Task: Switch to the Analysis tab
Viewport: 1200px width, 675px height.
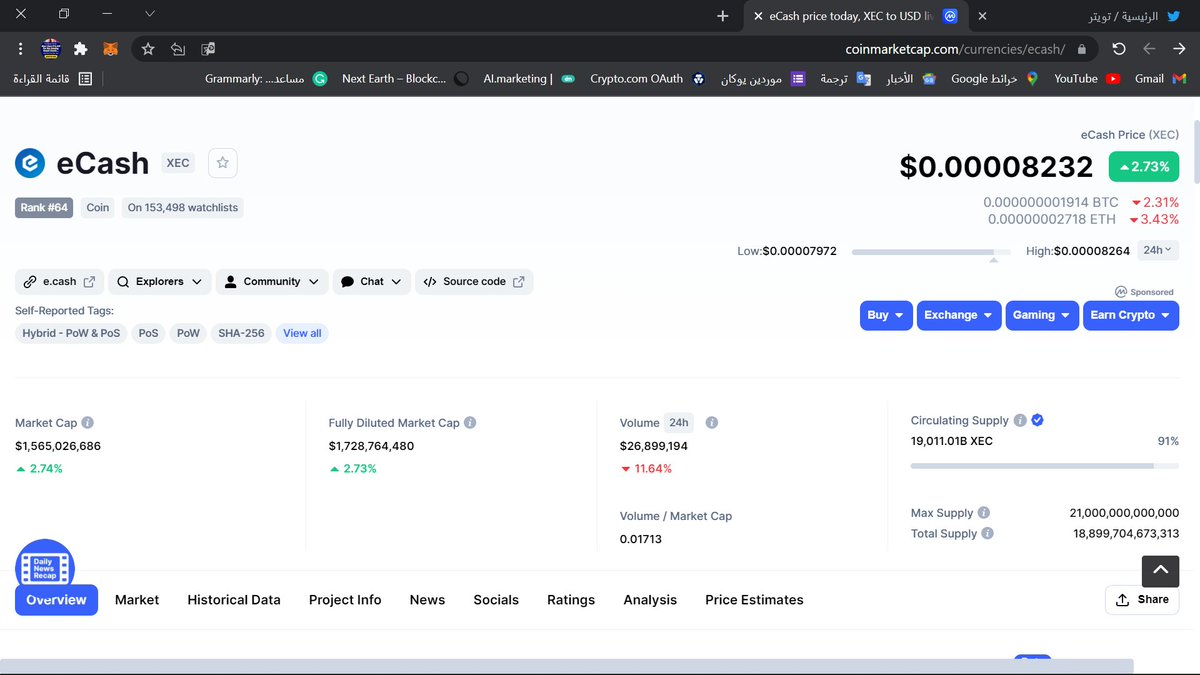Action: [650, 600]
